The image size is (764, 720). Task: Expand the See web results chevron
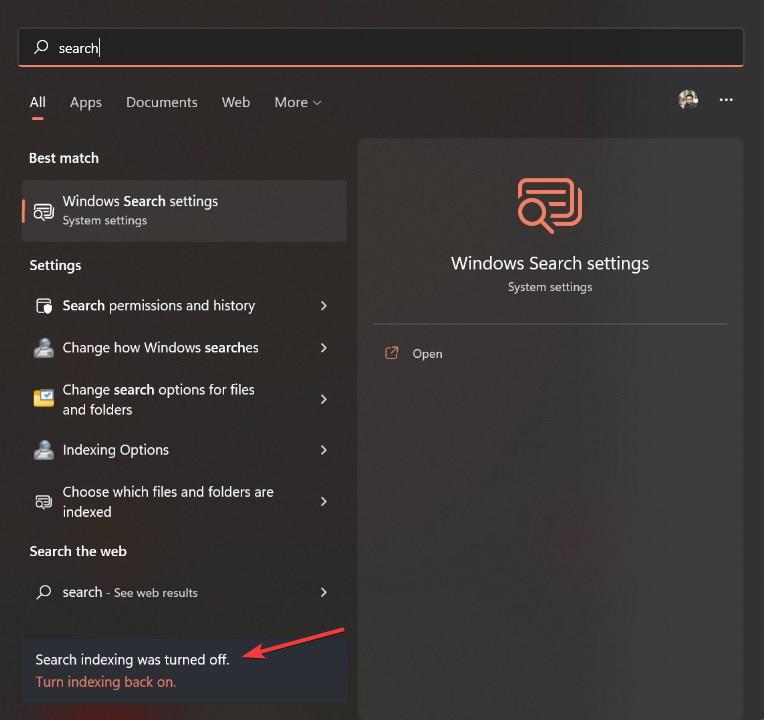click(324, 592)
